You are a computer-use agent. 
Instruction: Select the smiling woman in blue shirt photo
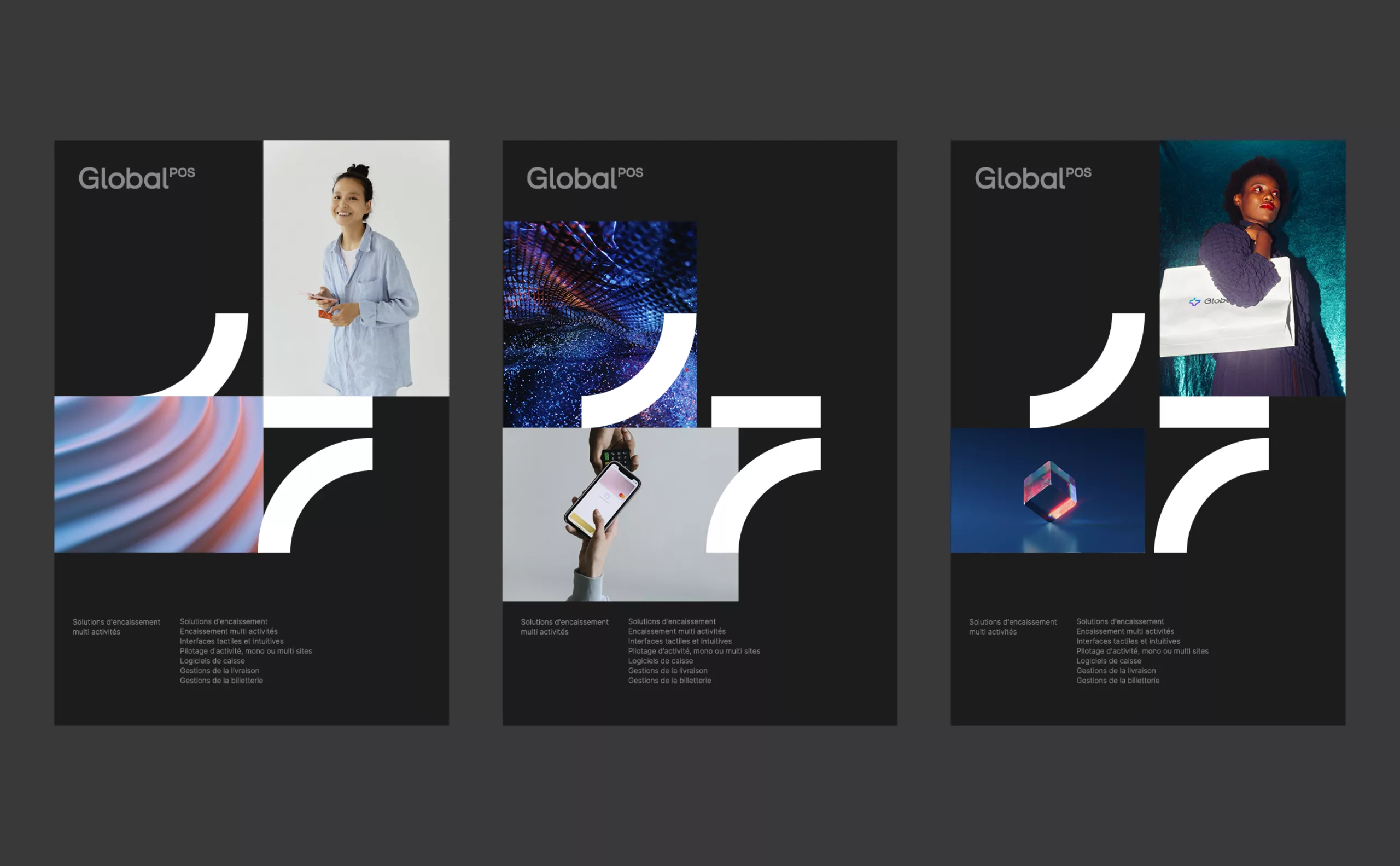(355, 268)
